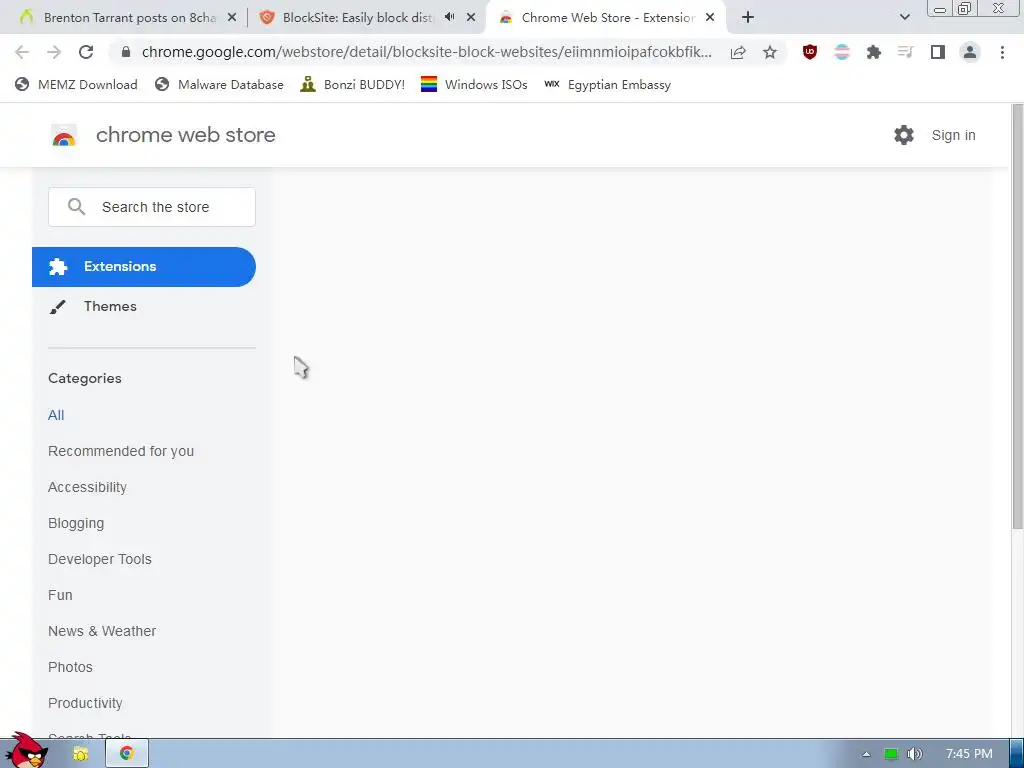This screenshot has width=1024, height=768.
Task: Open the Chrome taskbar icon
Action: 126,754
